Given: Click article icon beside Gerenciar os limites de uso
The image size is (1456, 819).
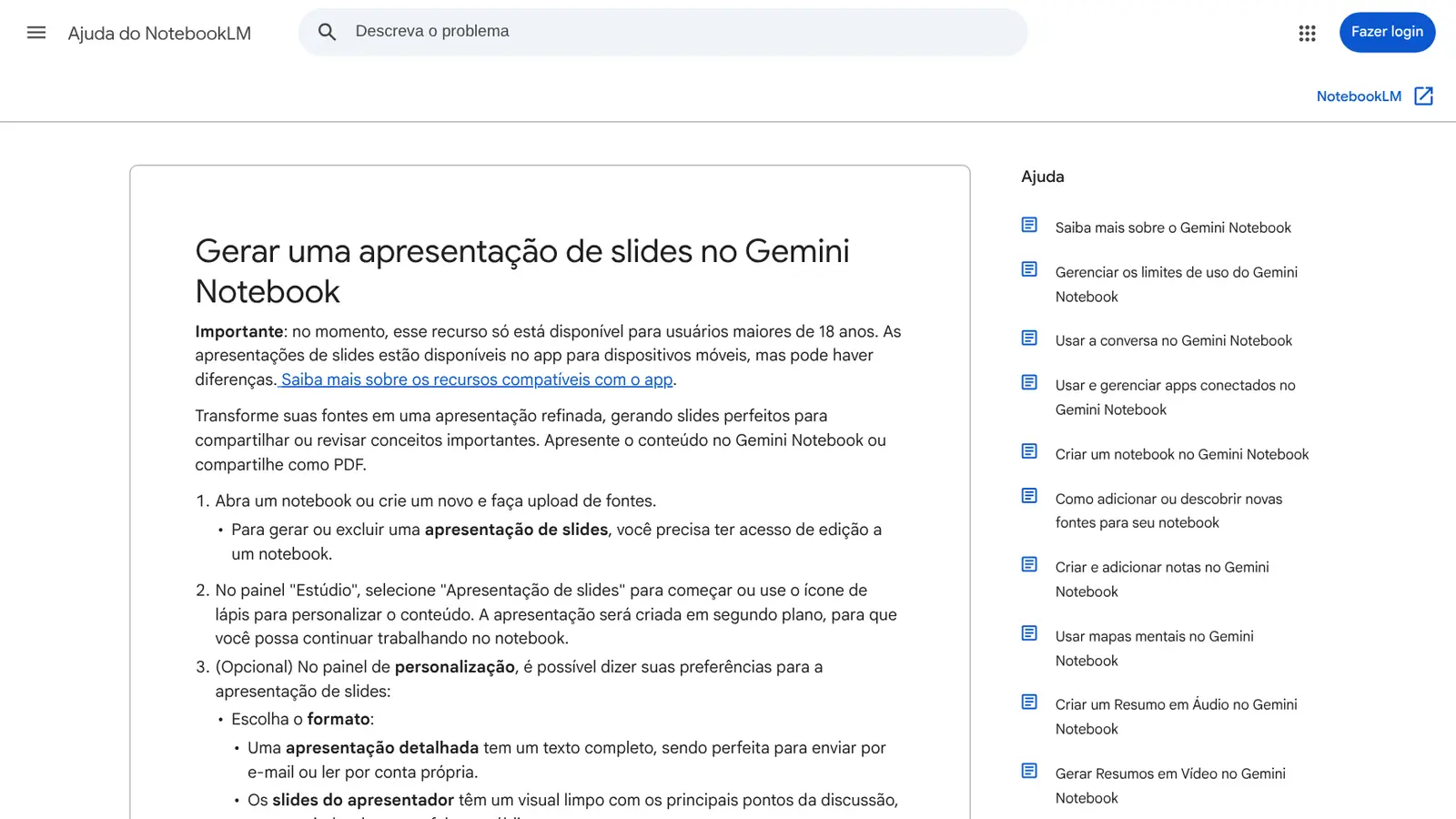Looking at the screenshot, I should tap(1029, 269).
